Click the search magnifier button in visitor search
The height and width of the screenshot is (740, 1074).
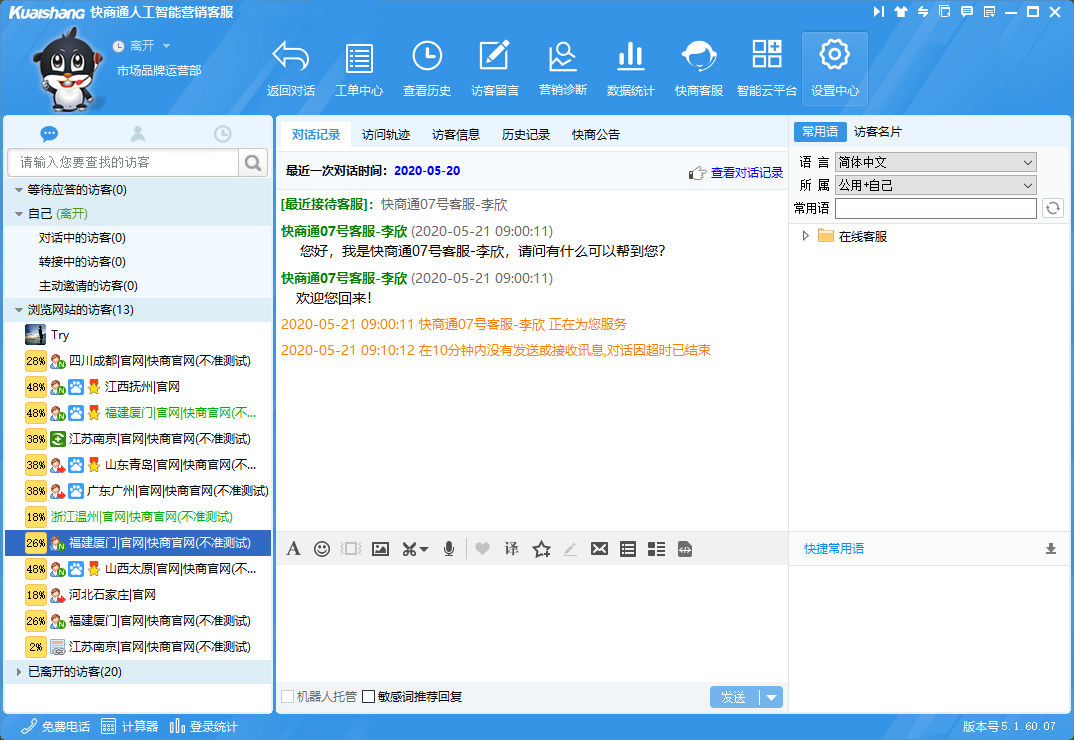pos(253,162)
